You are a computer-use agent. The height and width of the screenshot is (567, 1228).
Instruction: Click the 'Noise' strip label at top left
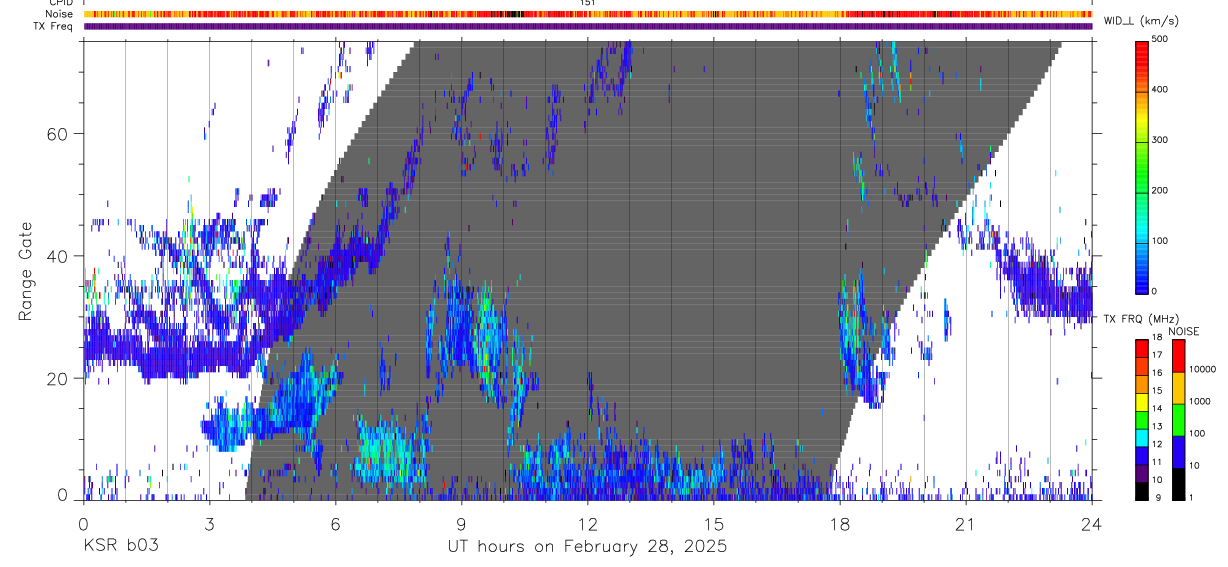[x=60, y=14]
